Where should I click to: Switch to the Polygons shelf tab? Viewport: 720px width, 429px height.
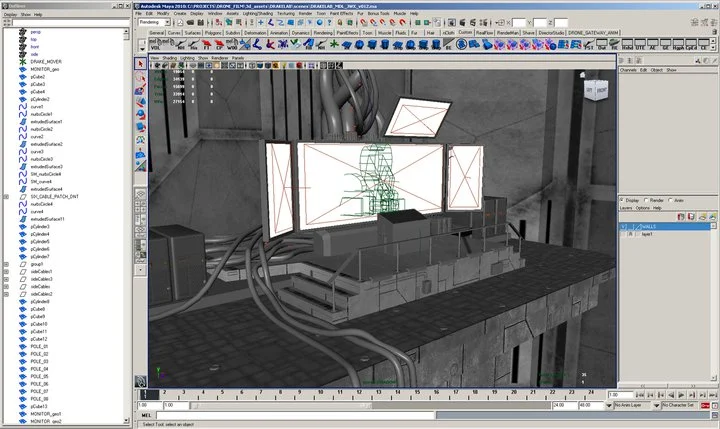tap(213, 33)
